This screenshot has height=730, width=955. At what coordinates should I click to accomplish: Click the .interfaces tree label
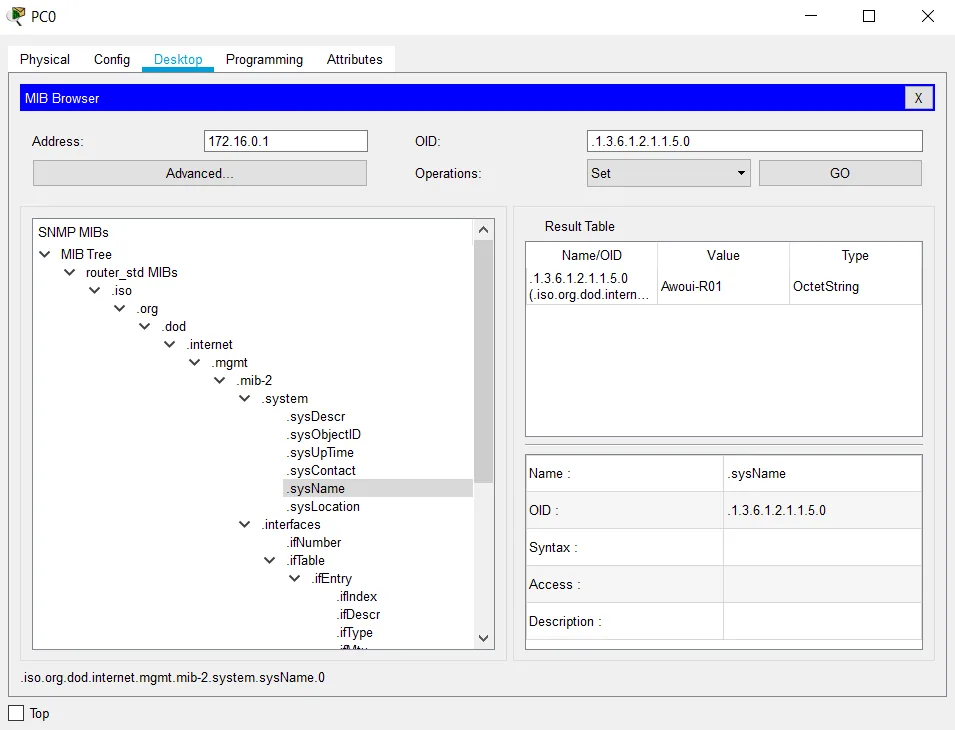click(291, 525)
